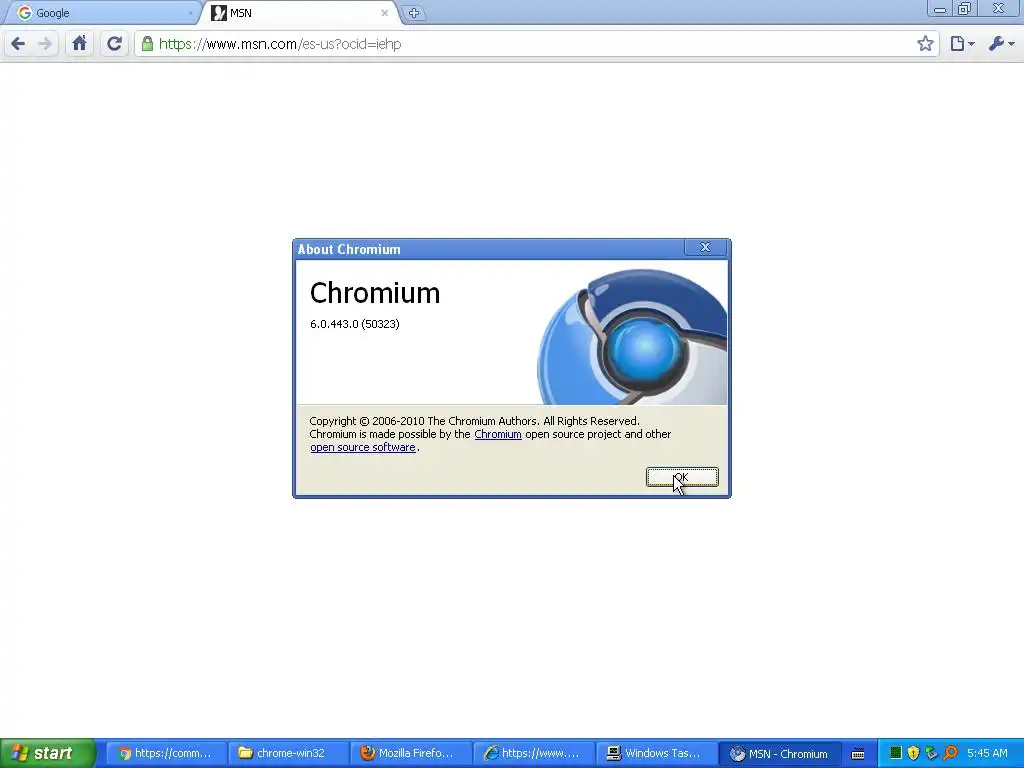Viewport: 1024px width, 768px height.
Task: Click the forward navigation arrow
Action: [45, 44]
